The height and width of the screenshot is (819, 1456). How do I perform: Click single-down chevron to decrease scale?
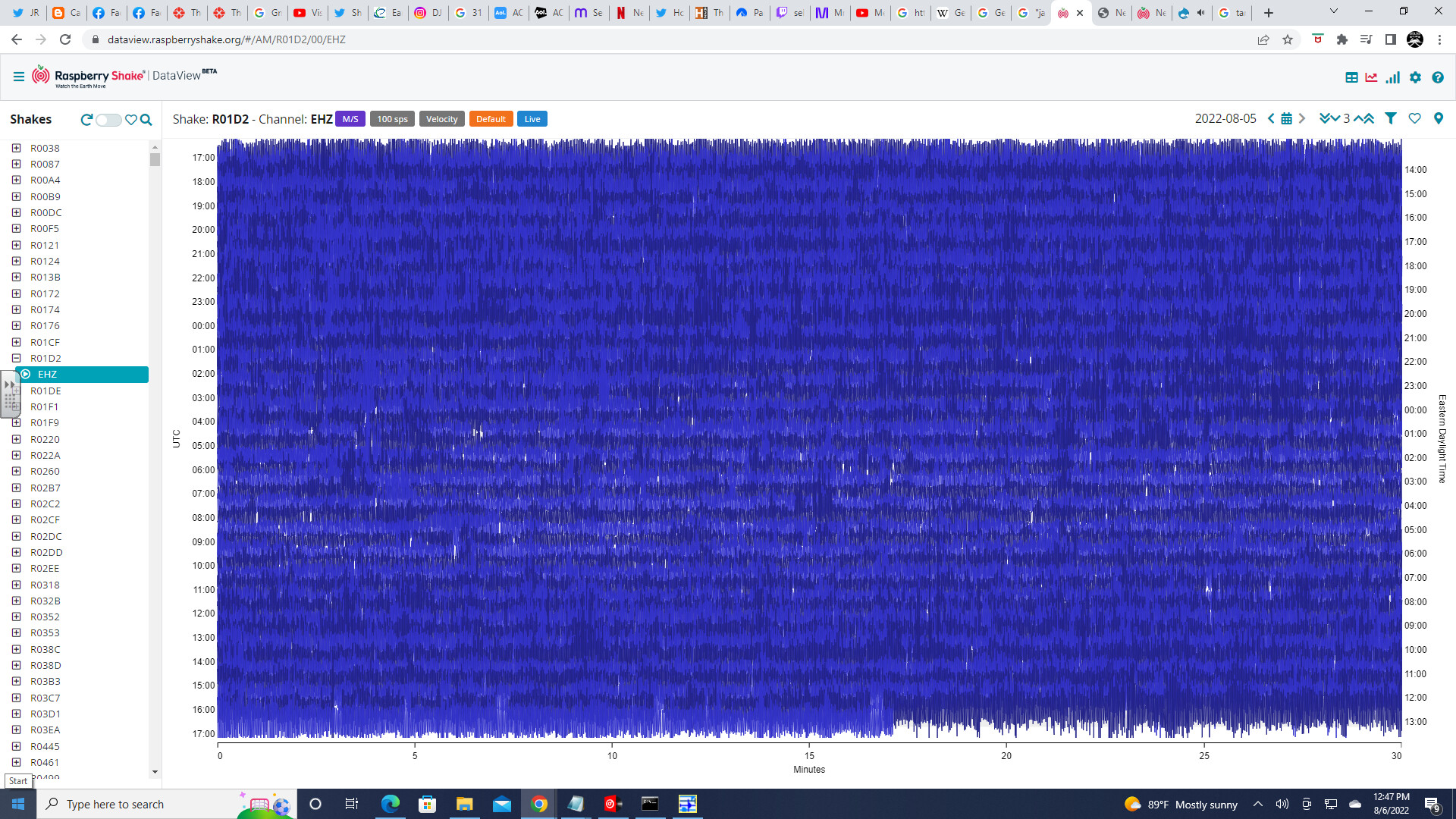(x=1335, y=118)
